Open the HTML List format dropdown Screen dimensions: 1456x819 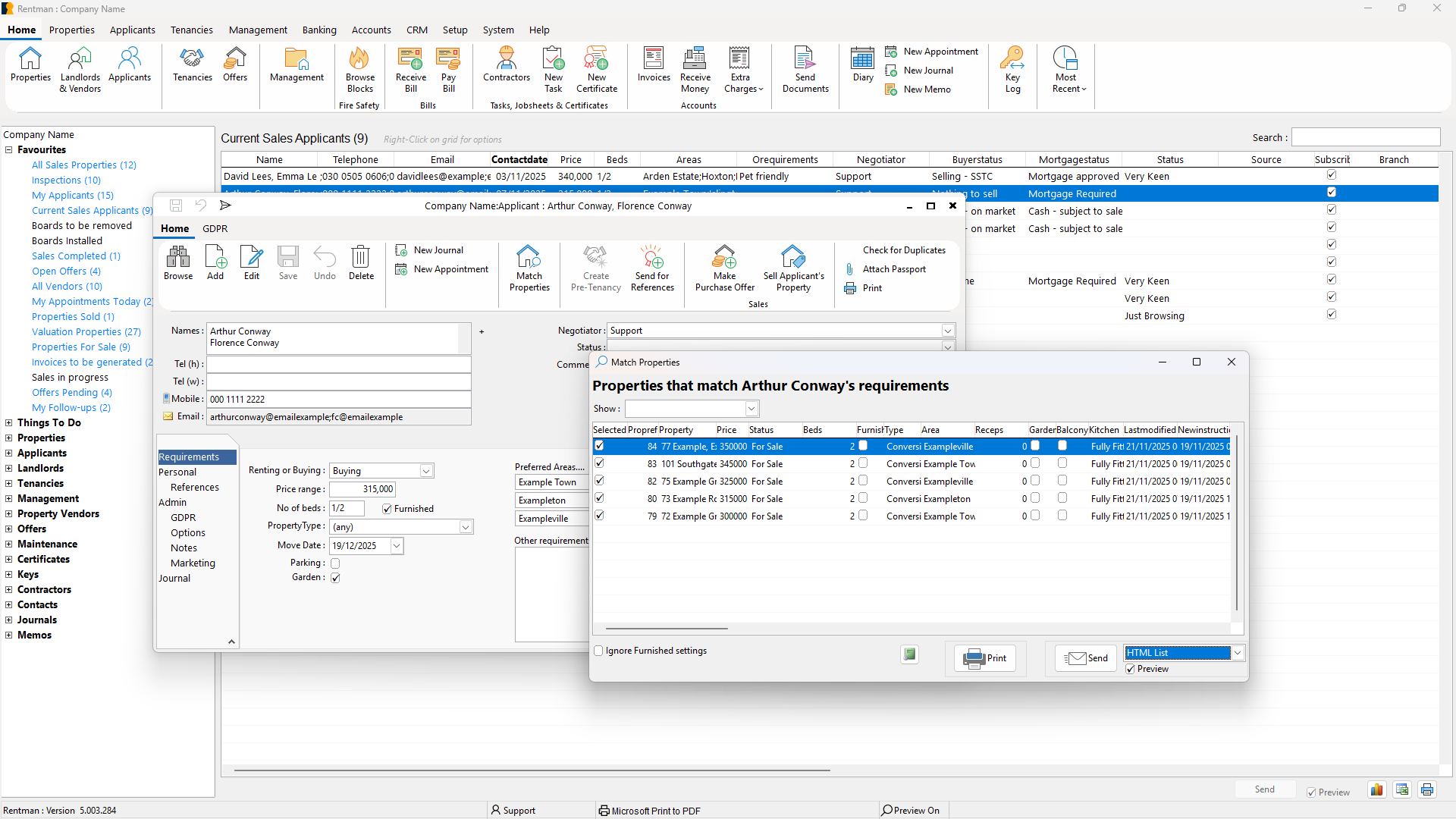(x=1237, y=652)
